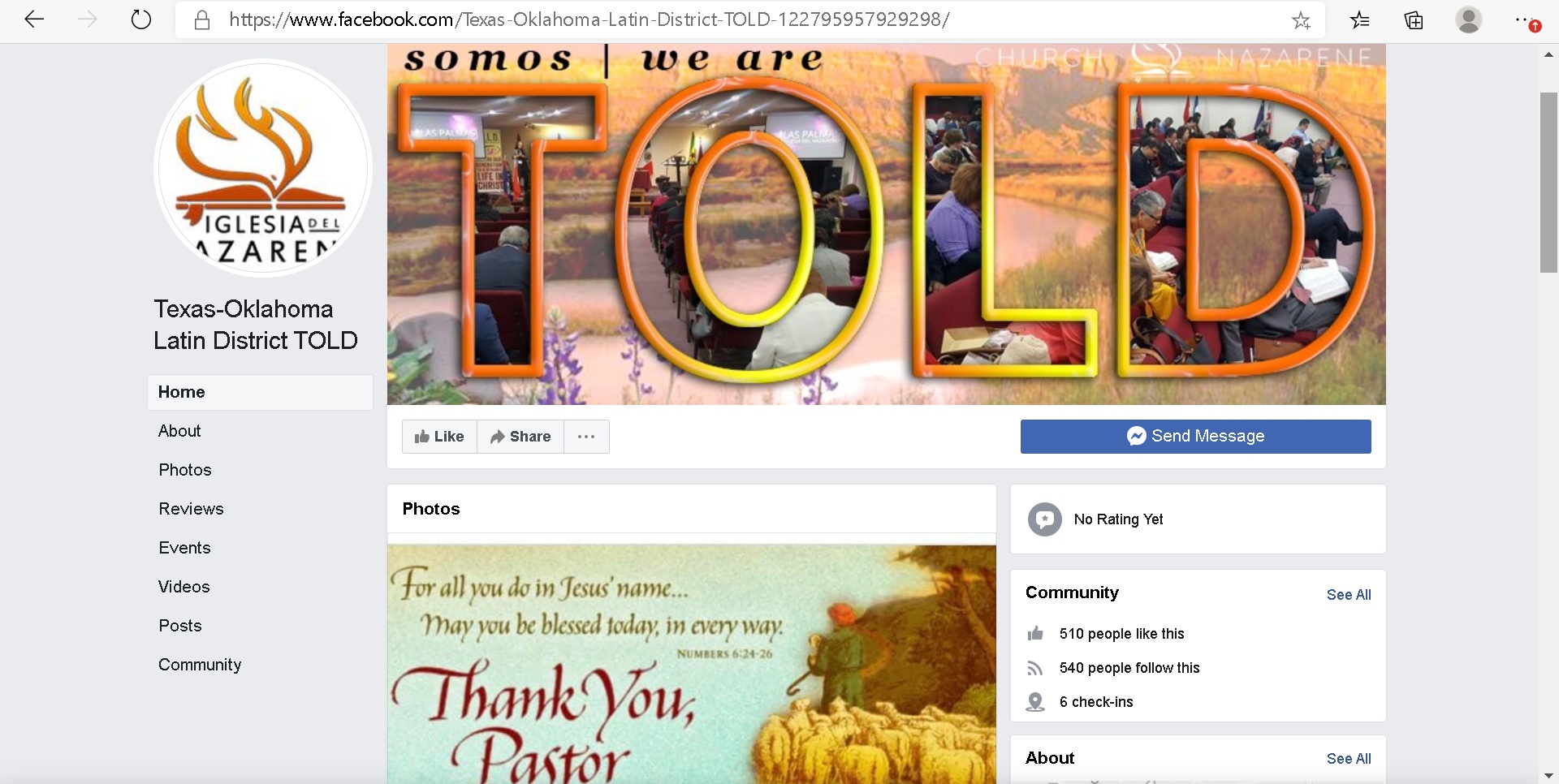
Task: Expand the three-dot more options menu
Action: [x=586, y=437]
